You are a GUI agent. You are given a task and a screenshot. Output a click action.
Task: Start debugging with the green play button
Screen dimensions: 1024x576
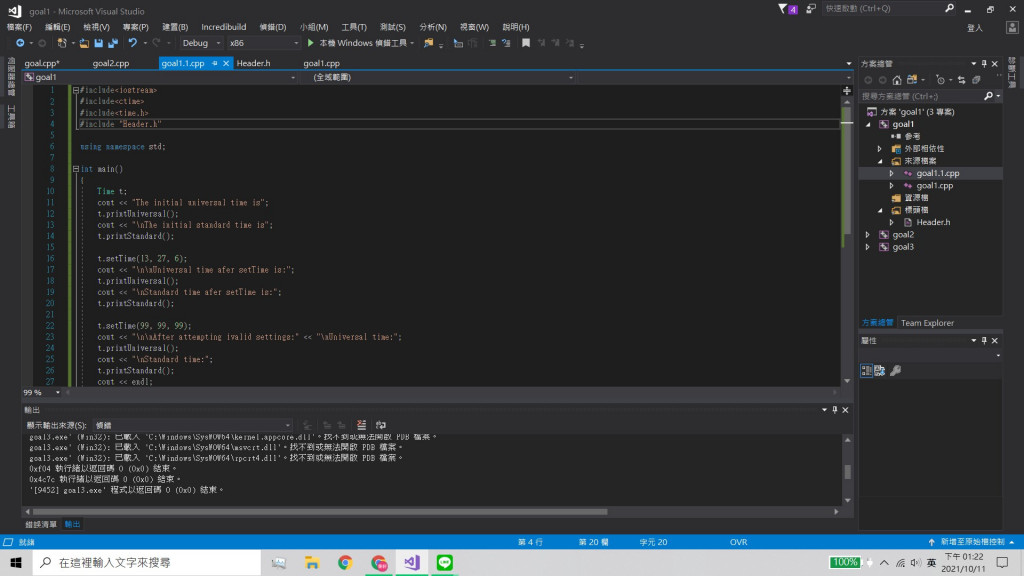[x=310, y=43]
